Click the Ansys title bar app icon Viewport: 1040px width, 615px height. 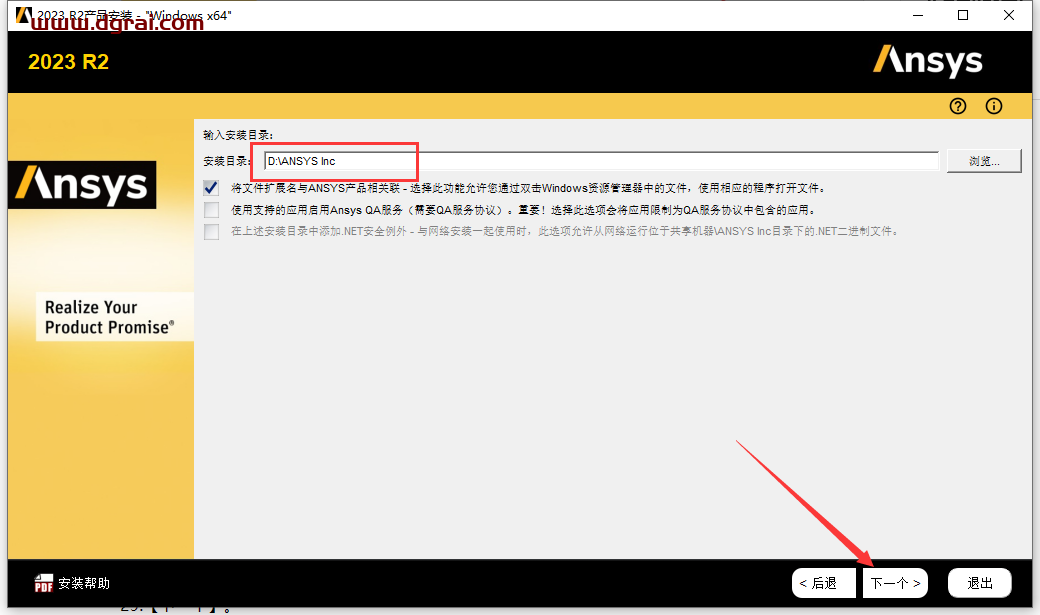[23, 15]
